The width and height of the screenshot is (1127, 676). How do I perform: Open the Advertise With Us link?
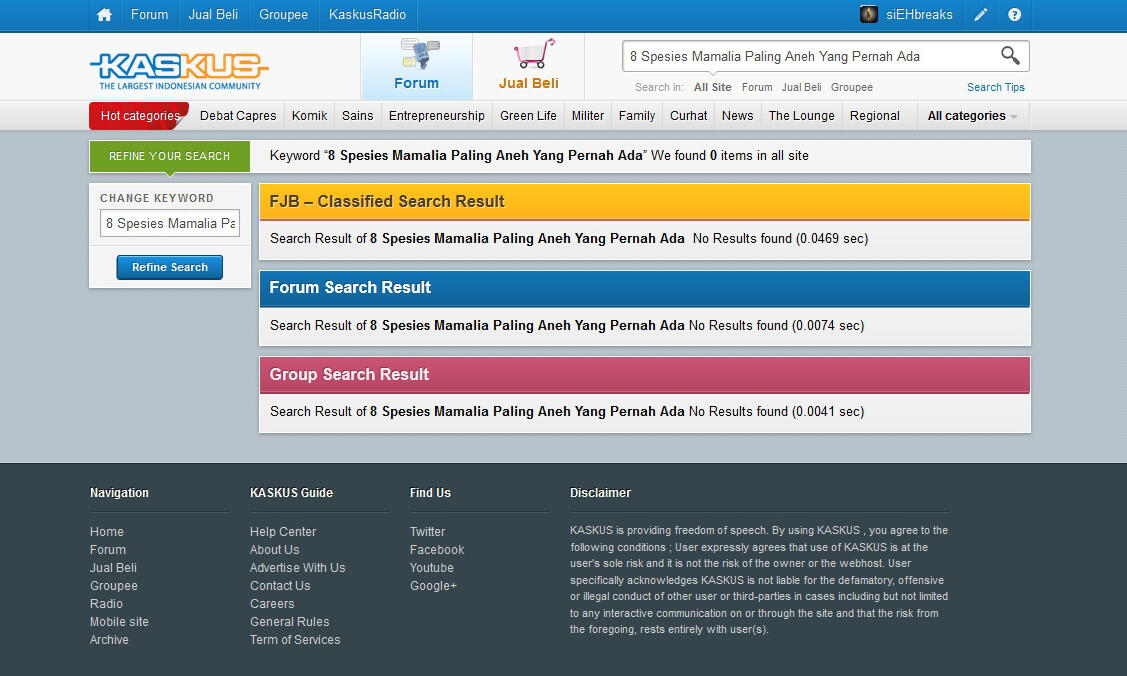(x=298, y=568)
